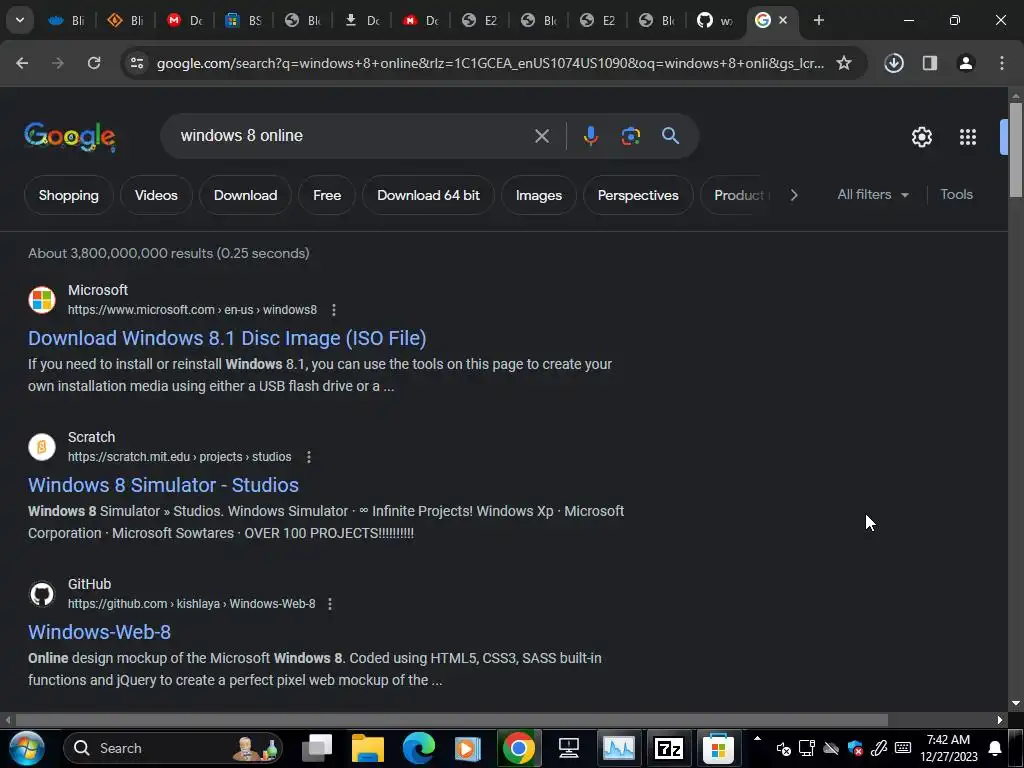Switch to the download-icon Dc browser tab

[x=361, y=20]
